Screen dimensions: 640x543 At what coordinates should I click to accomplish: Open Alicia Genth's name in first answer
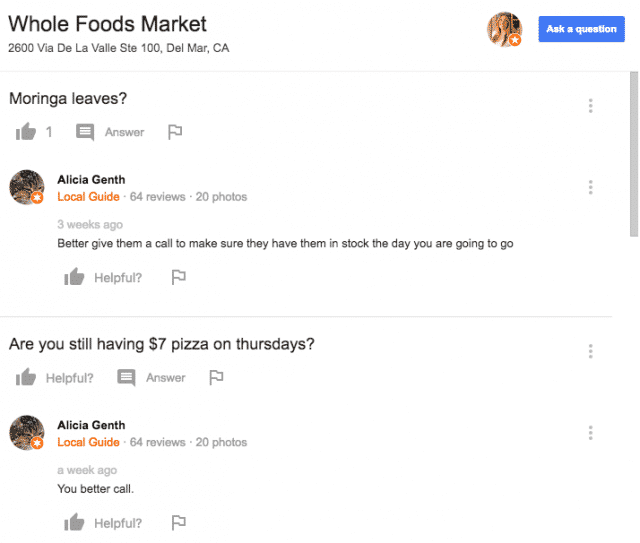(x=91, y=180)
